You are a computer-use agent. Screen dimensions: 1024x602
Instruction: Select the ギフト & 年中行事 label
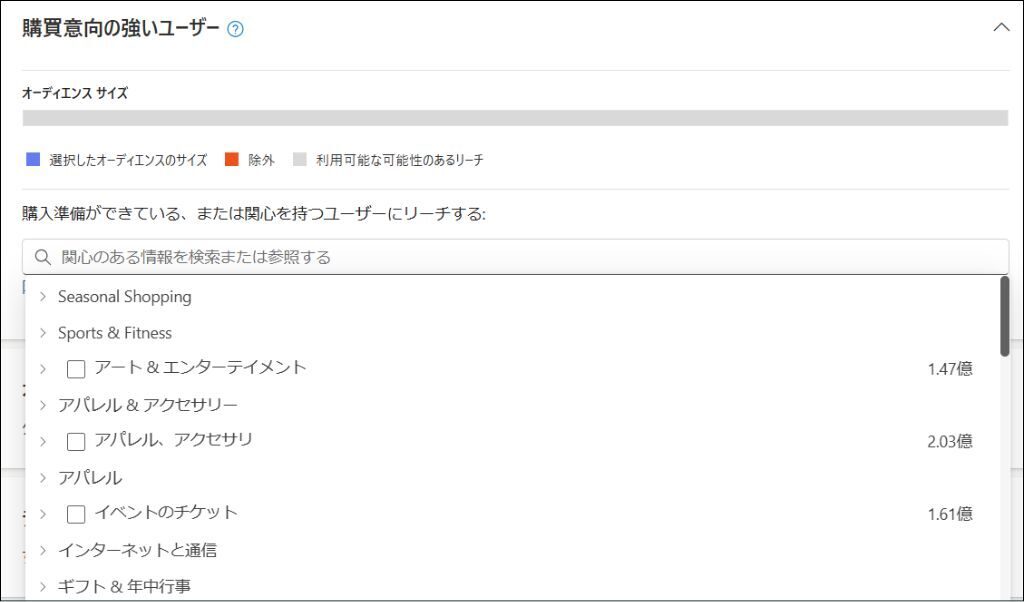click(124, 586)
